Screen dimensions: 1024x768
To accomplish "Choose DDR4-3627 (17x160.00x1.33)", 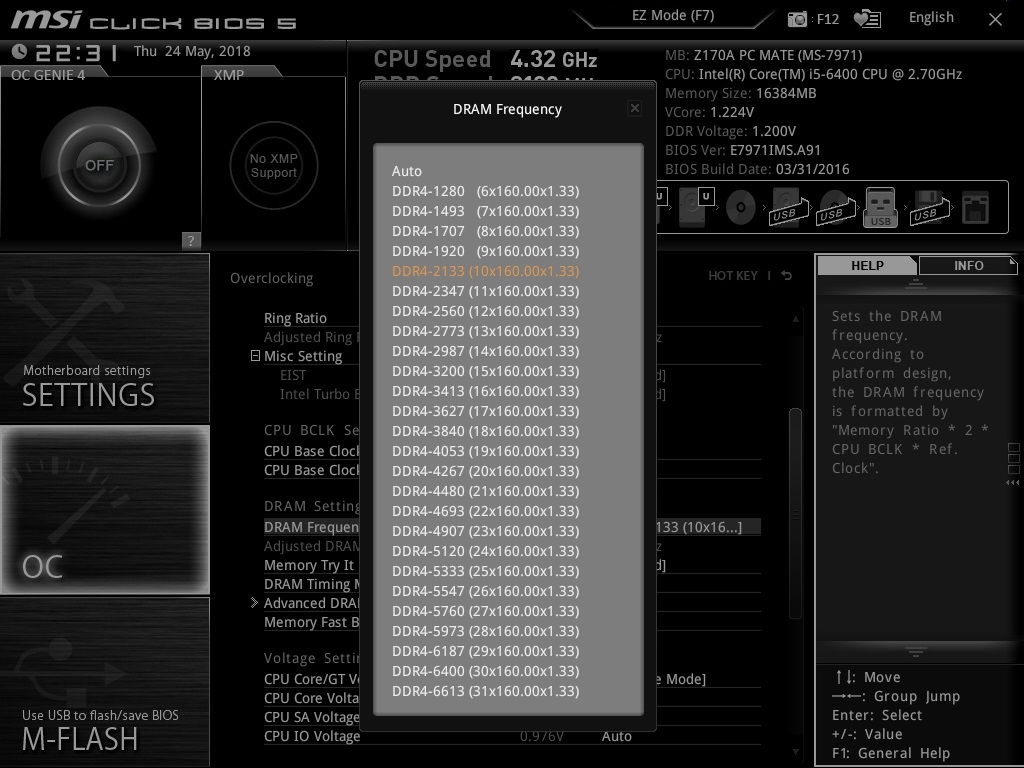I will pyautogui.click(x=485, y=411).
